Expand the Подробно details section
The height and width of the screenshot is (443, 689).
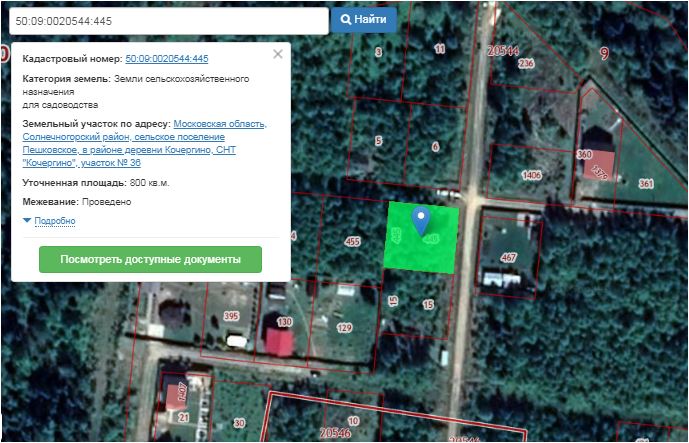coord(55,220)
